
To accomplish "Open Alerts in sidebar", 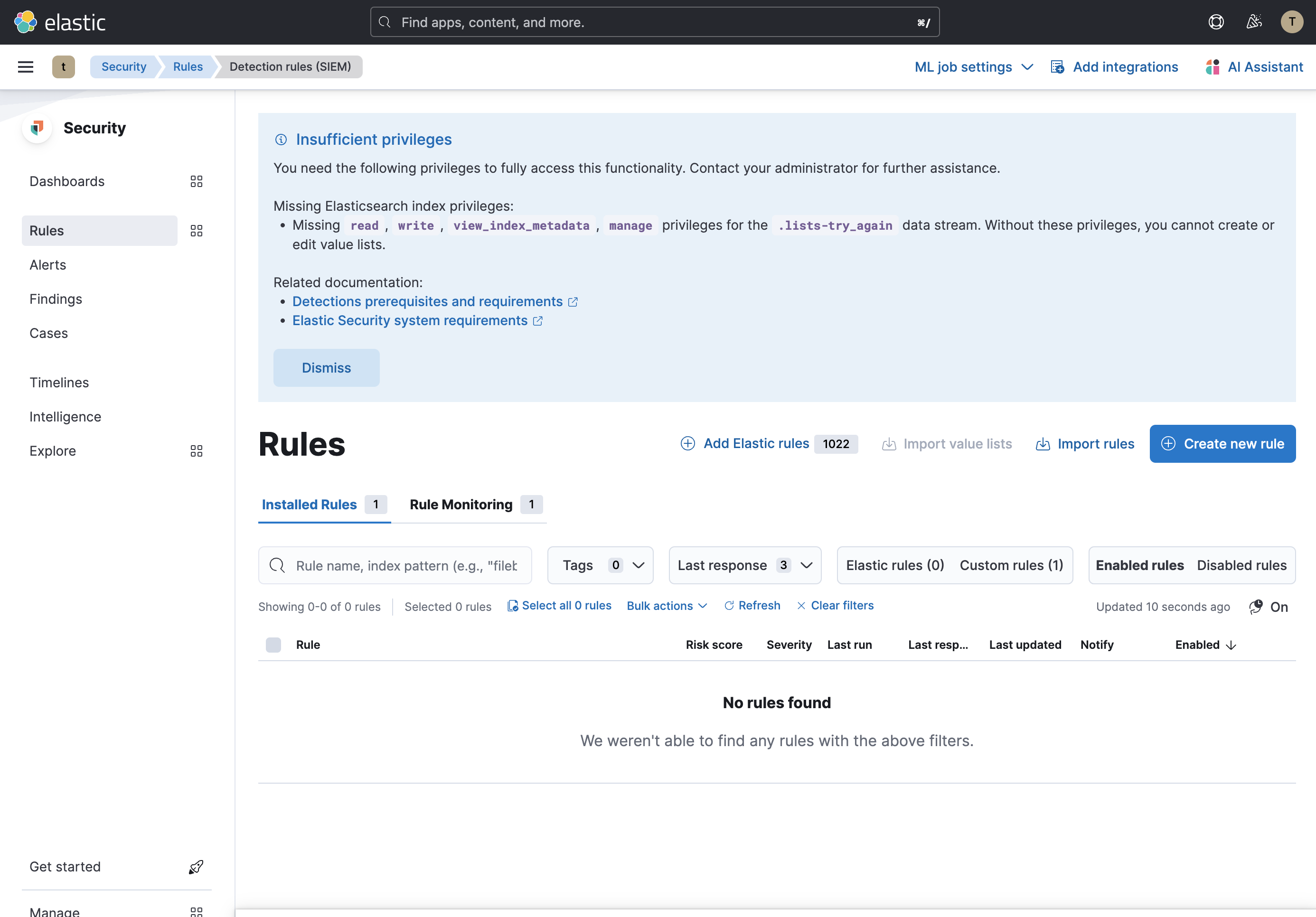I will (x=47, y=265).
